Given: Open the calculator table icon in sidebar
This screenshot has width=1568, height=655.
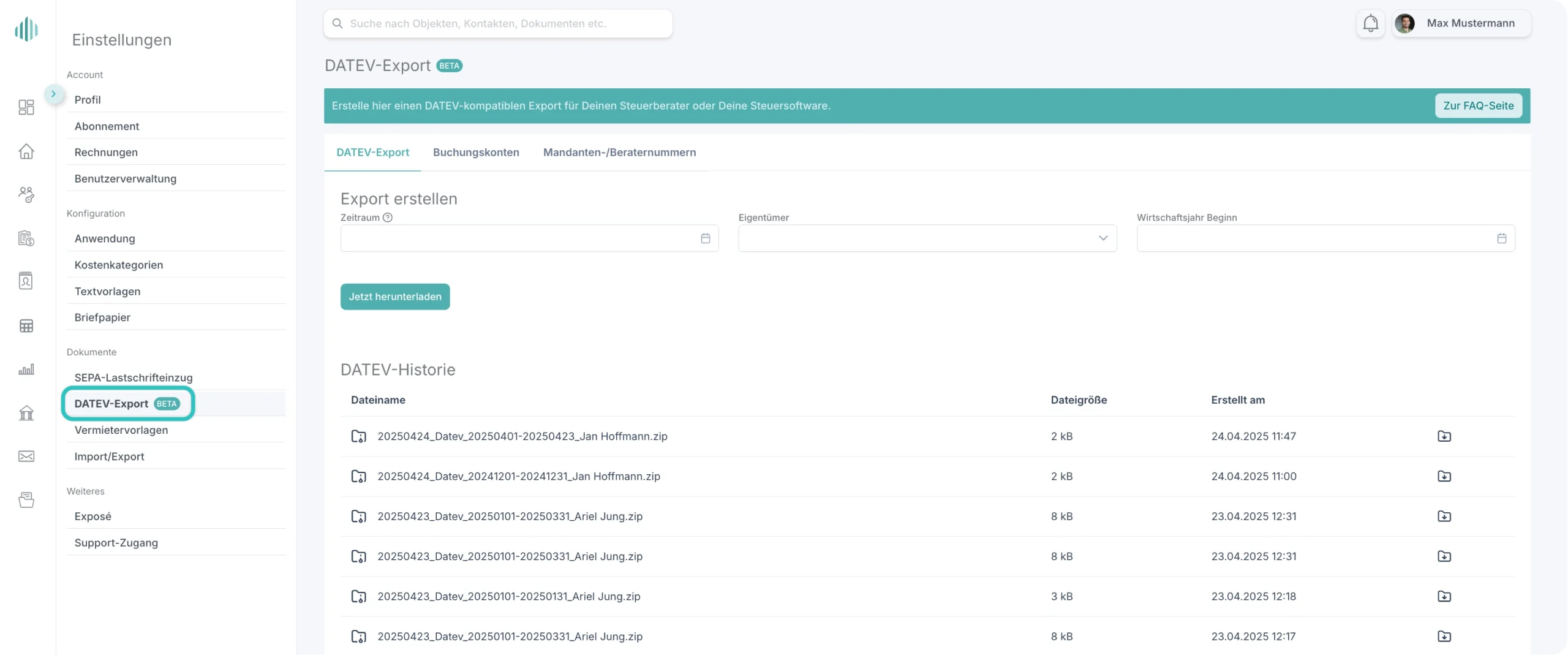Looking at the screenshot, I should click(x=26, y=325).
